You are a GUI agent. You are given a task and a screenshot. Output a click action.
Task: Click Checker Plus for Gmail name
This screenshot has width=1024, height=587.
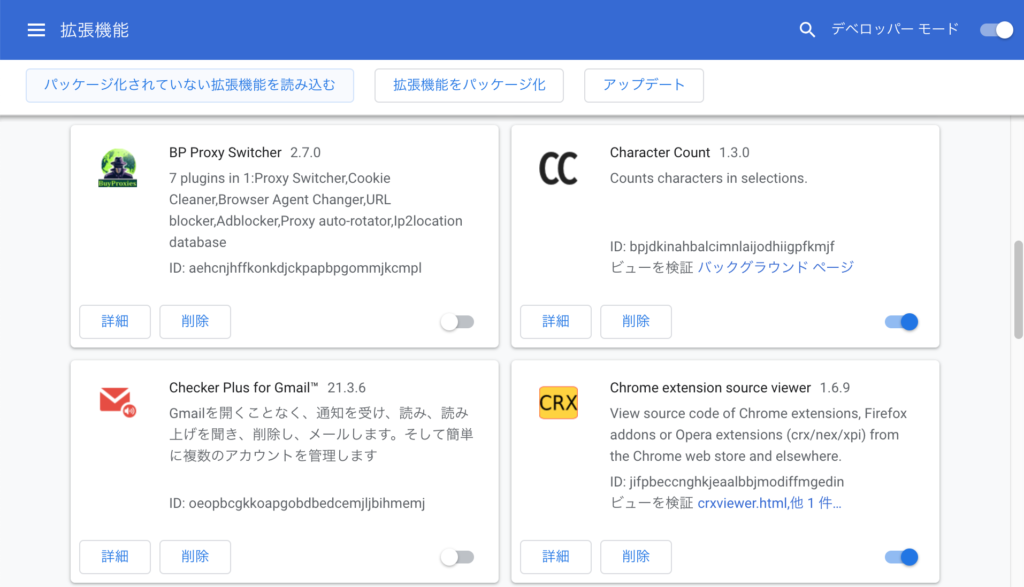[x=244, y=388]
